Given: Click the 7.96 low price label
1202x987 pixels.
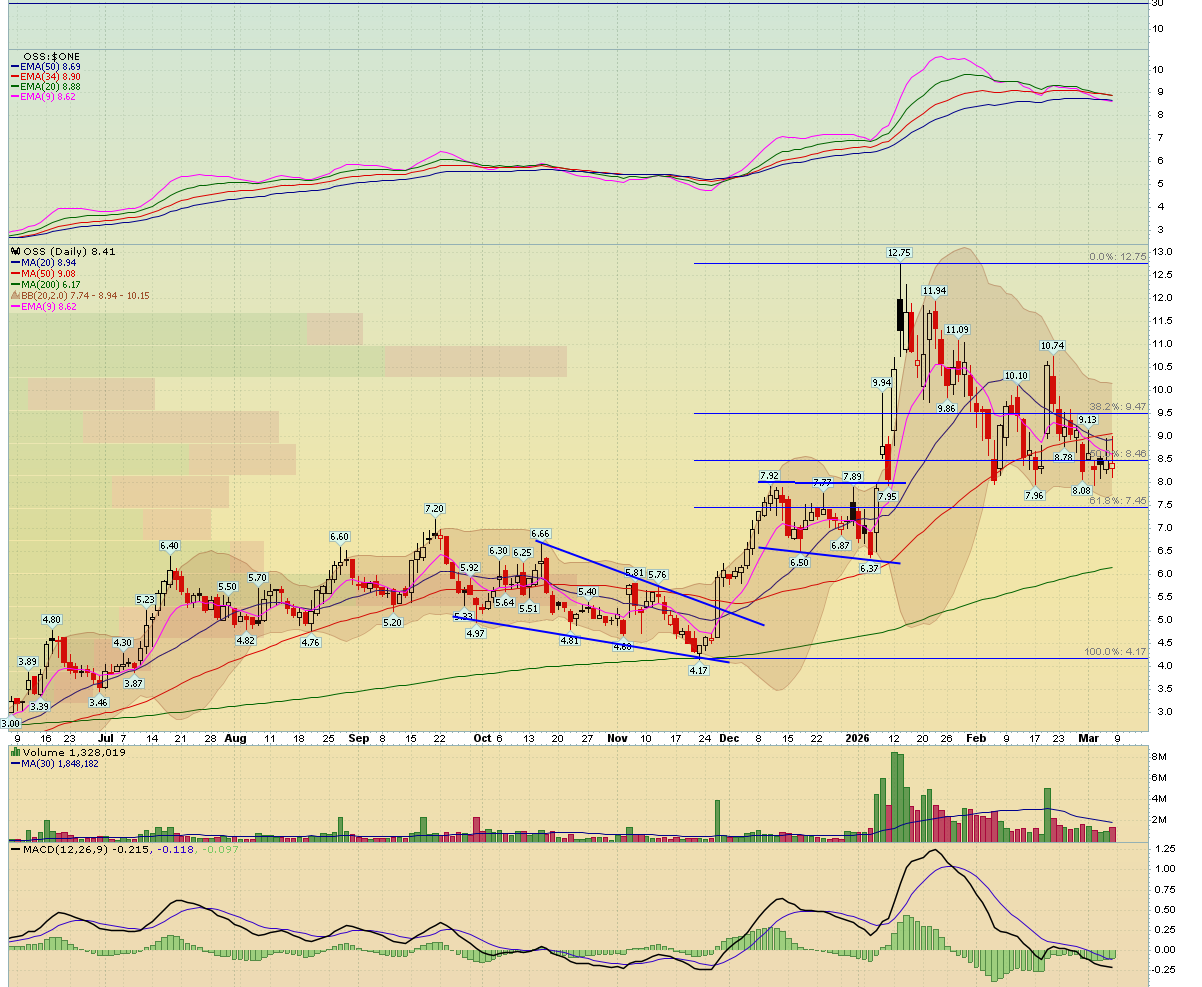Looking at the screenshot, I should tap(1034, 495).
